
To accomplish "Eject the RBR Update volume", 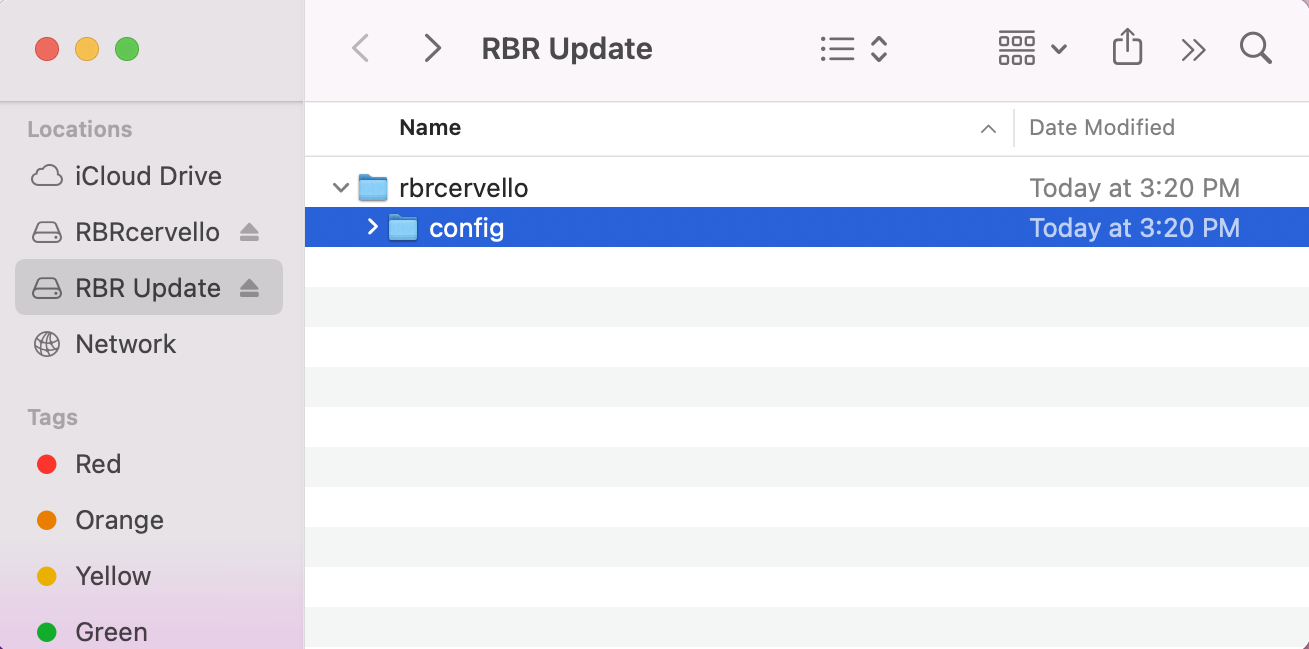I will click(250, 288).
